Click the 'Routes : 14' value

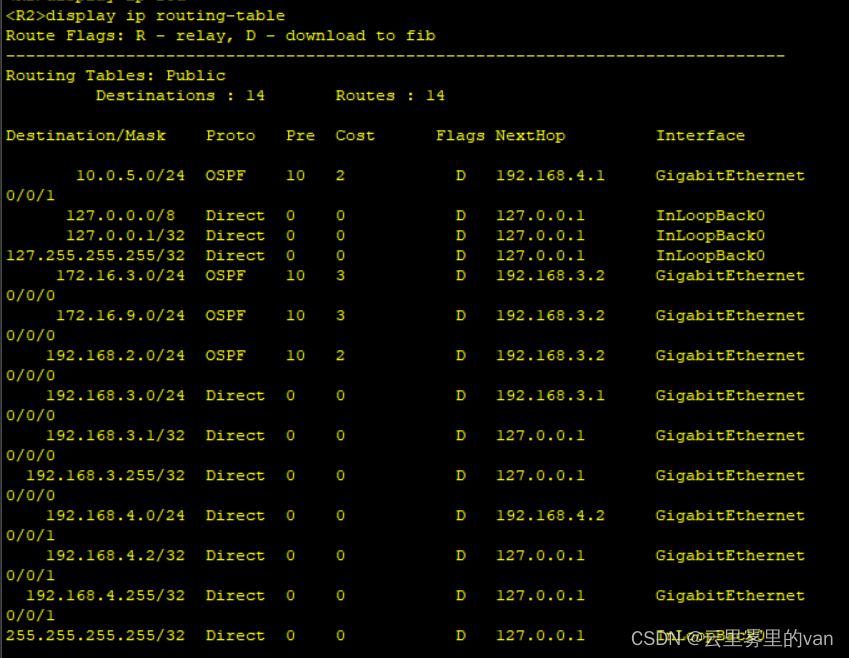click(x=390, y=95)
